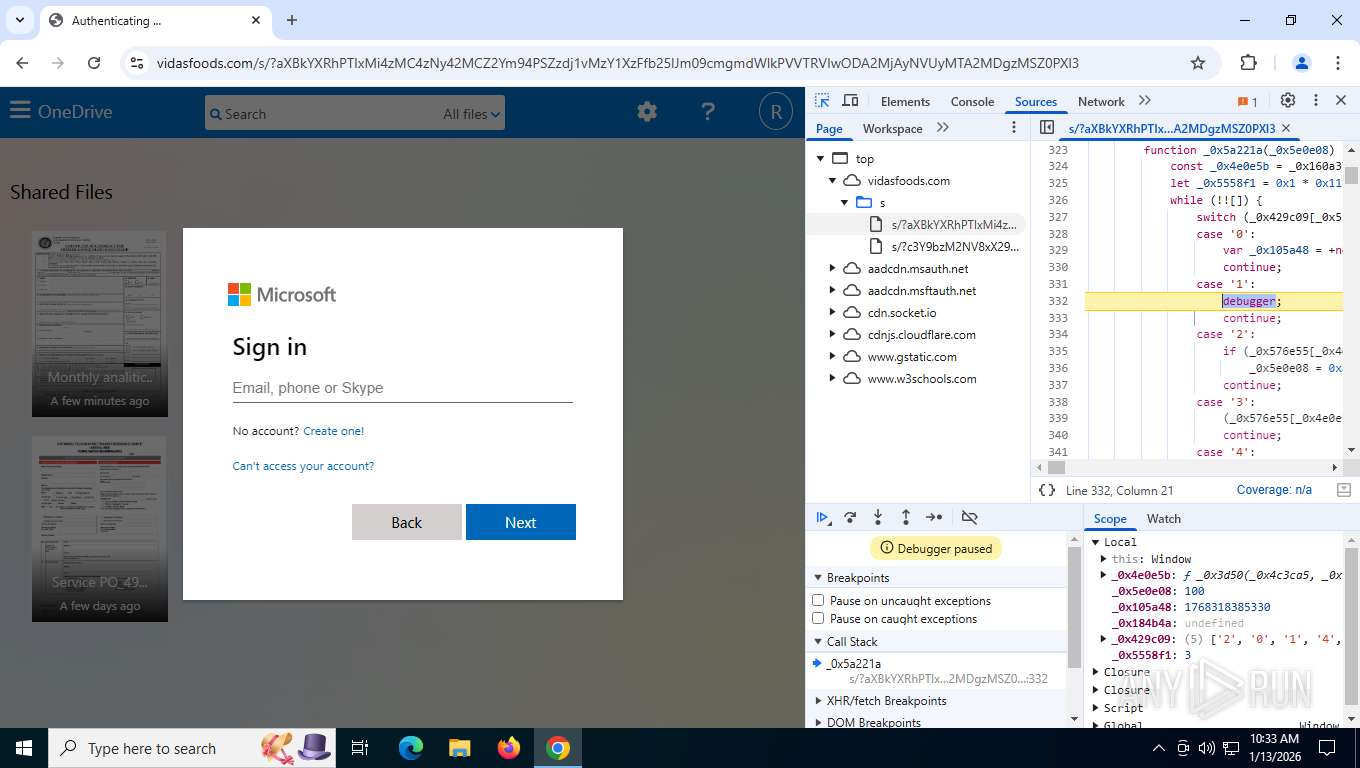This screenshot has width=1360, height=768.
Task: Step out of current function
Action: pyautogui.click(x=906, y=517)
